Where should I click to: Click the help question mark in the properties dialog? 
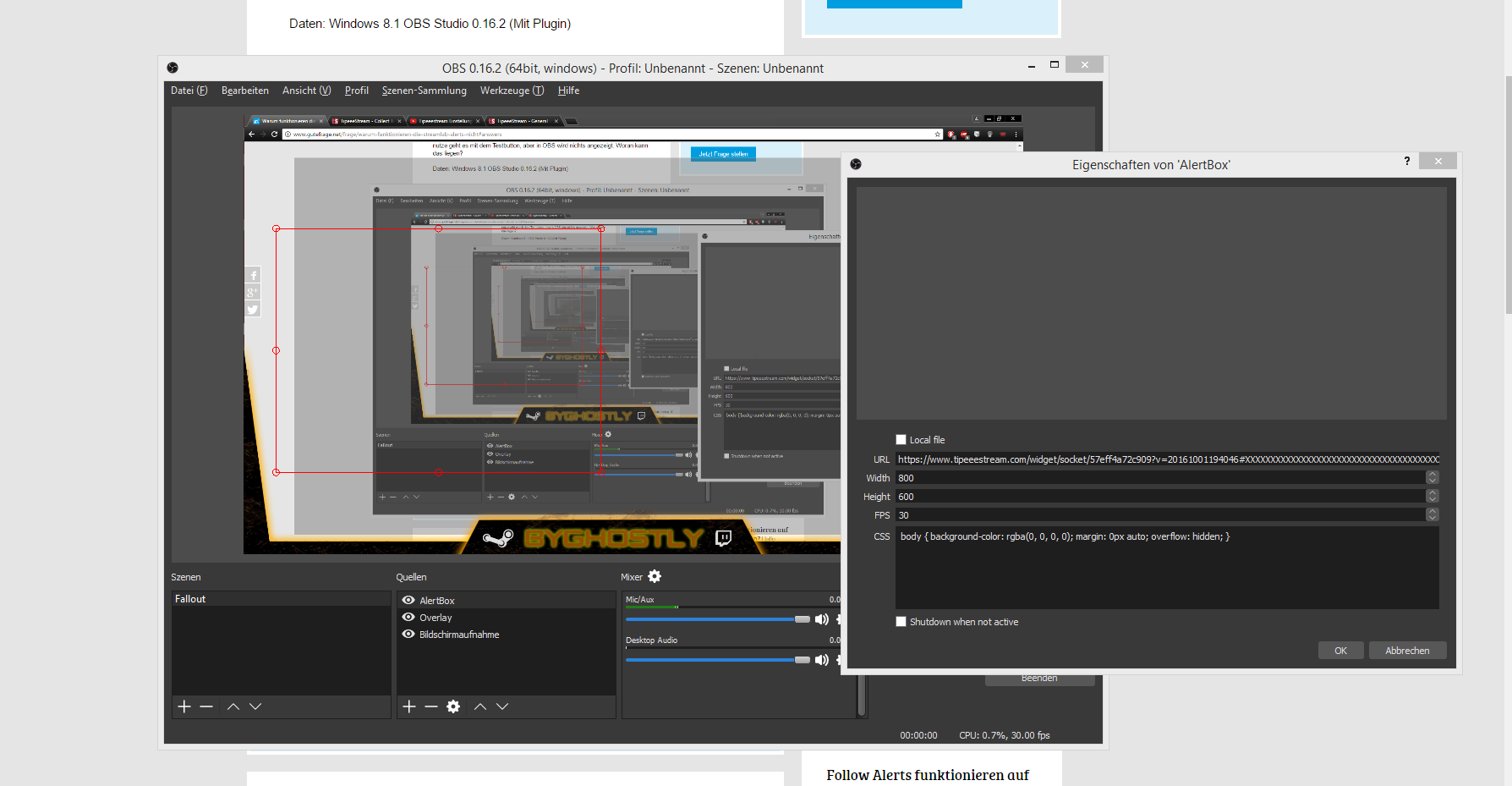(x=1407, y=161)
